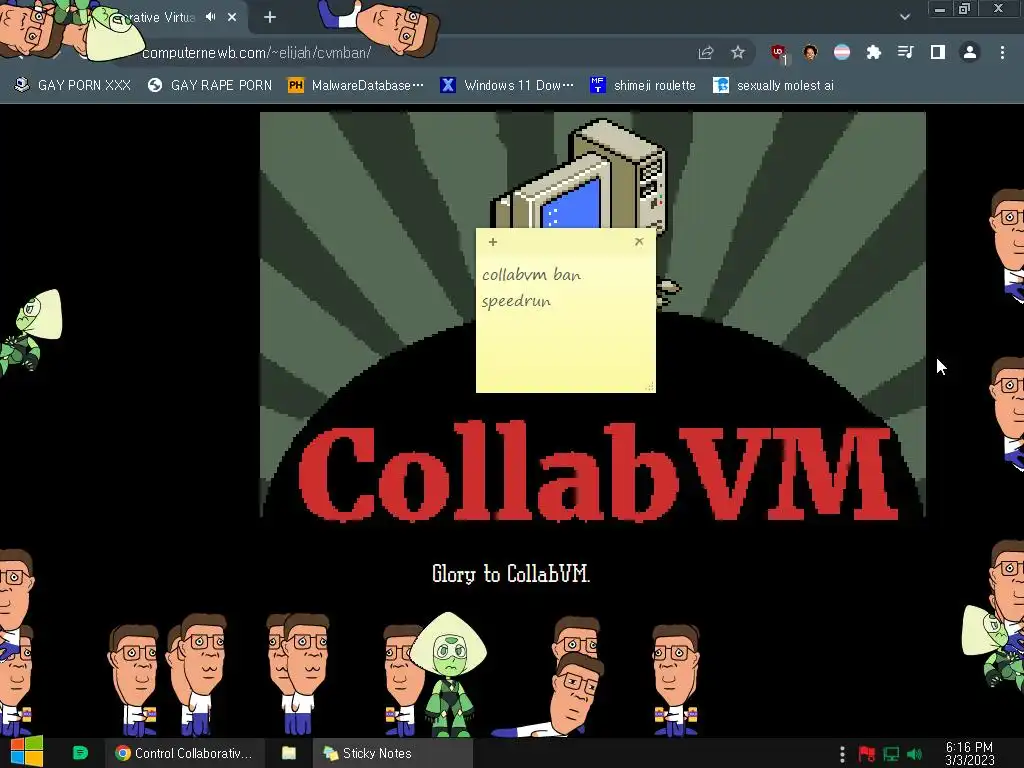Delete the sticky note with X
1024x768 pixels.
tap(639, 242)
